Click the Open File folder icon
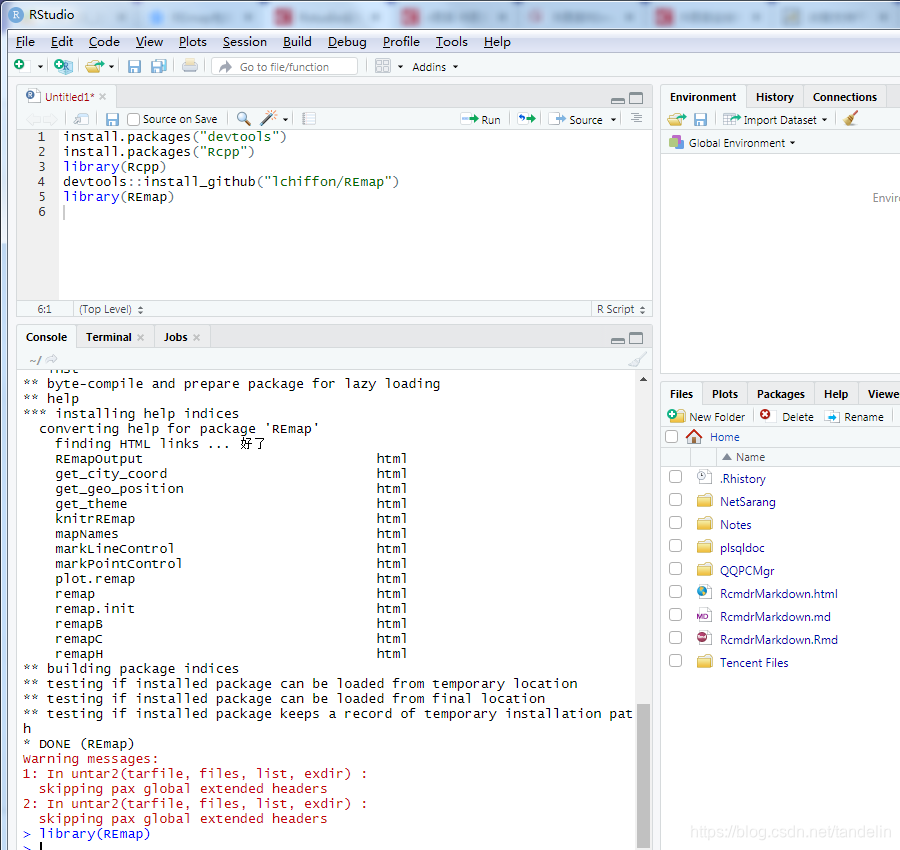 [x=95, y=67]
